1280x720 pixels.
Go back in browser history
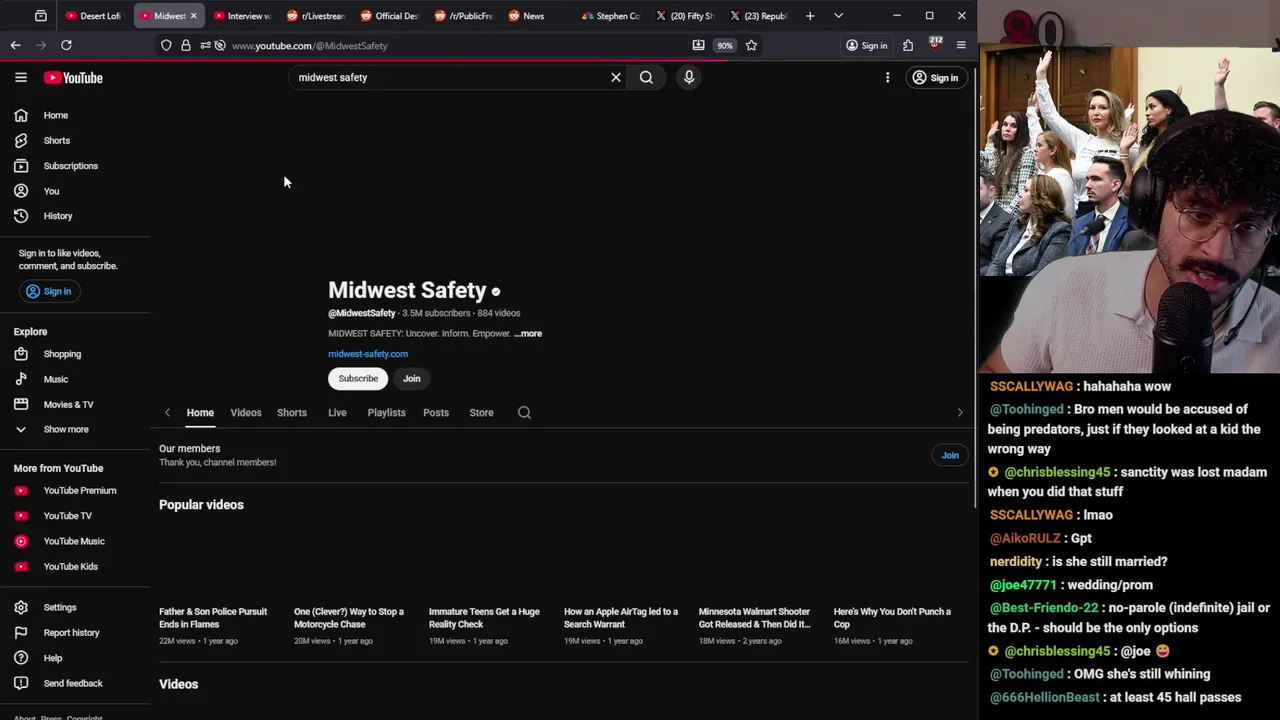pos(15,45)
